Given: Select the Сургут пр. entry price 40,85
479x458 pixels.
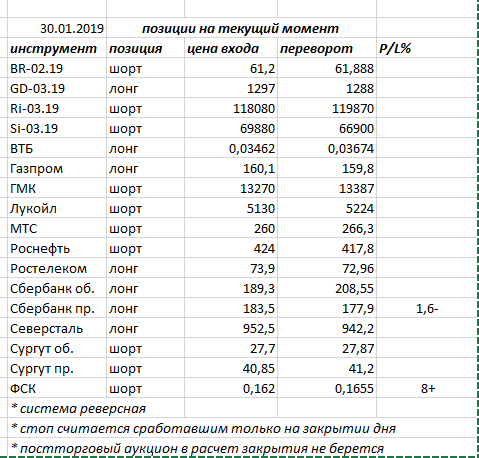Looking at the screenshot, I should click(231, 368).
